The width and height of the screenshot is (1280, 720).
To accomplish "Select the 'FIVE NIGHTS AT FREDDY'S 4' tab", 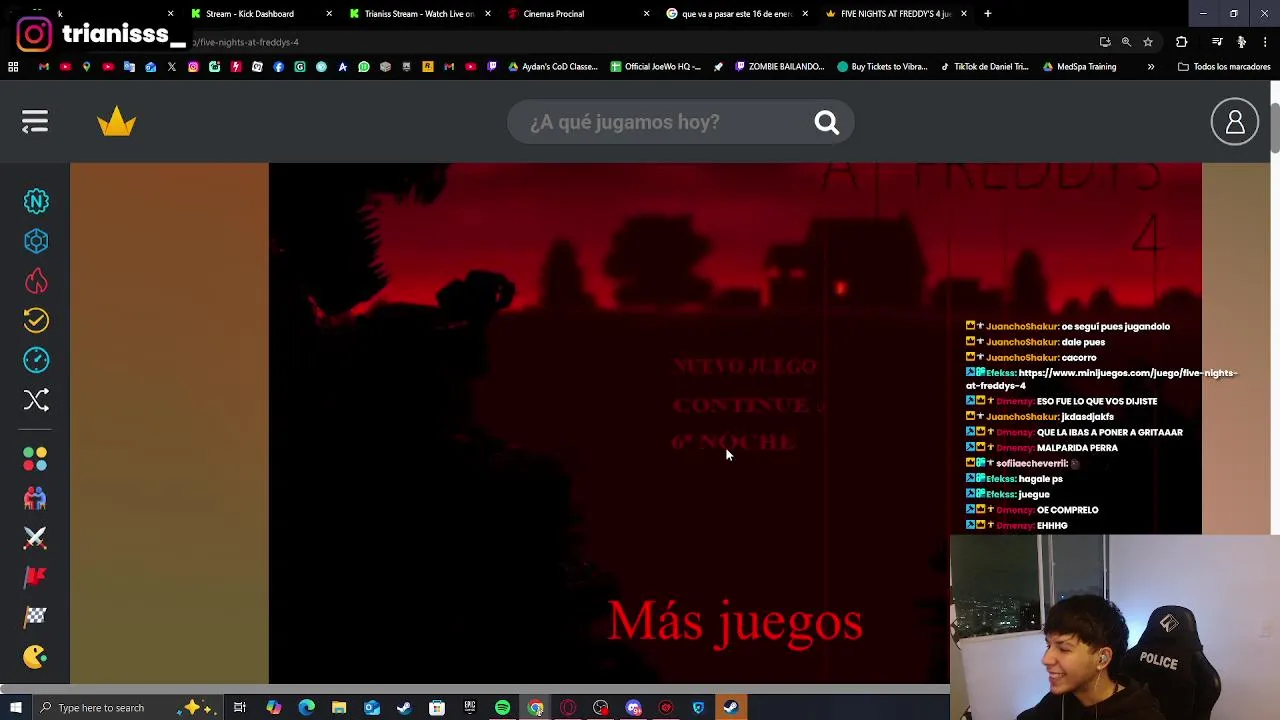I will point(895,14).
